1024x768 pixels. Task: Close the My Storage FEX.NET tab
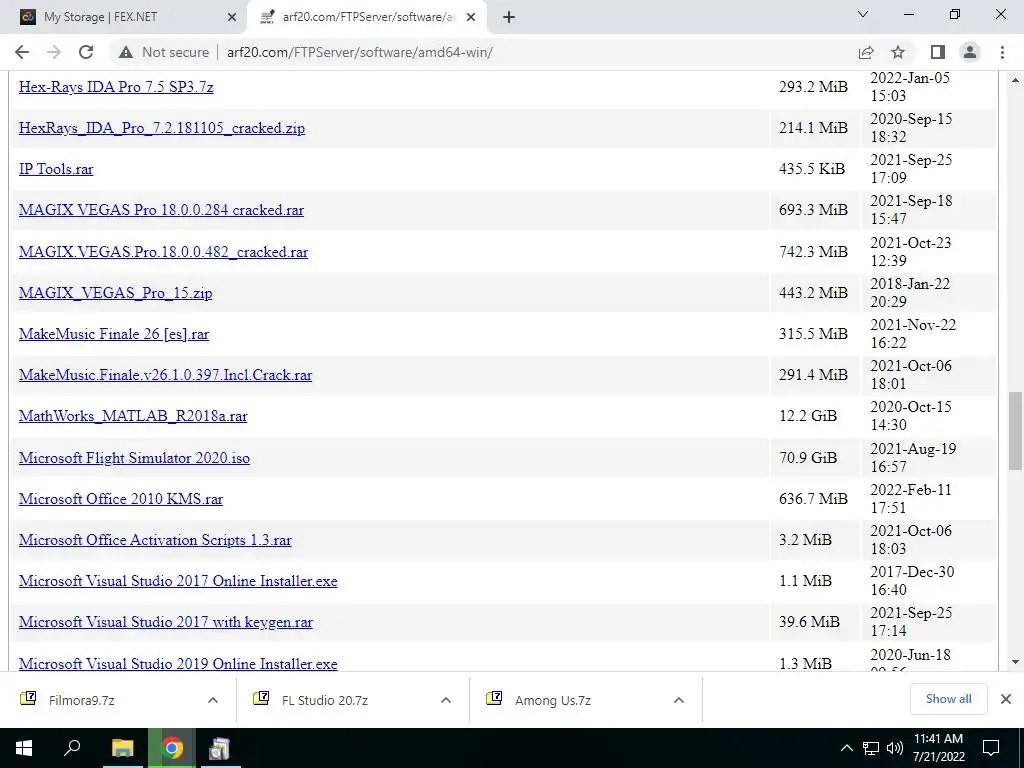232,17
